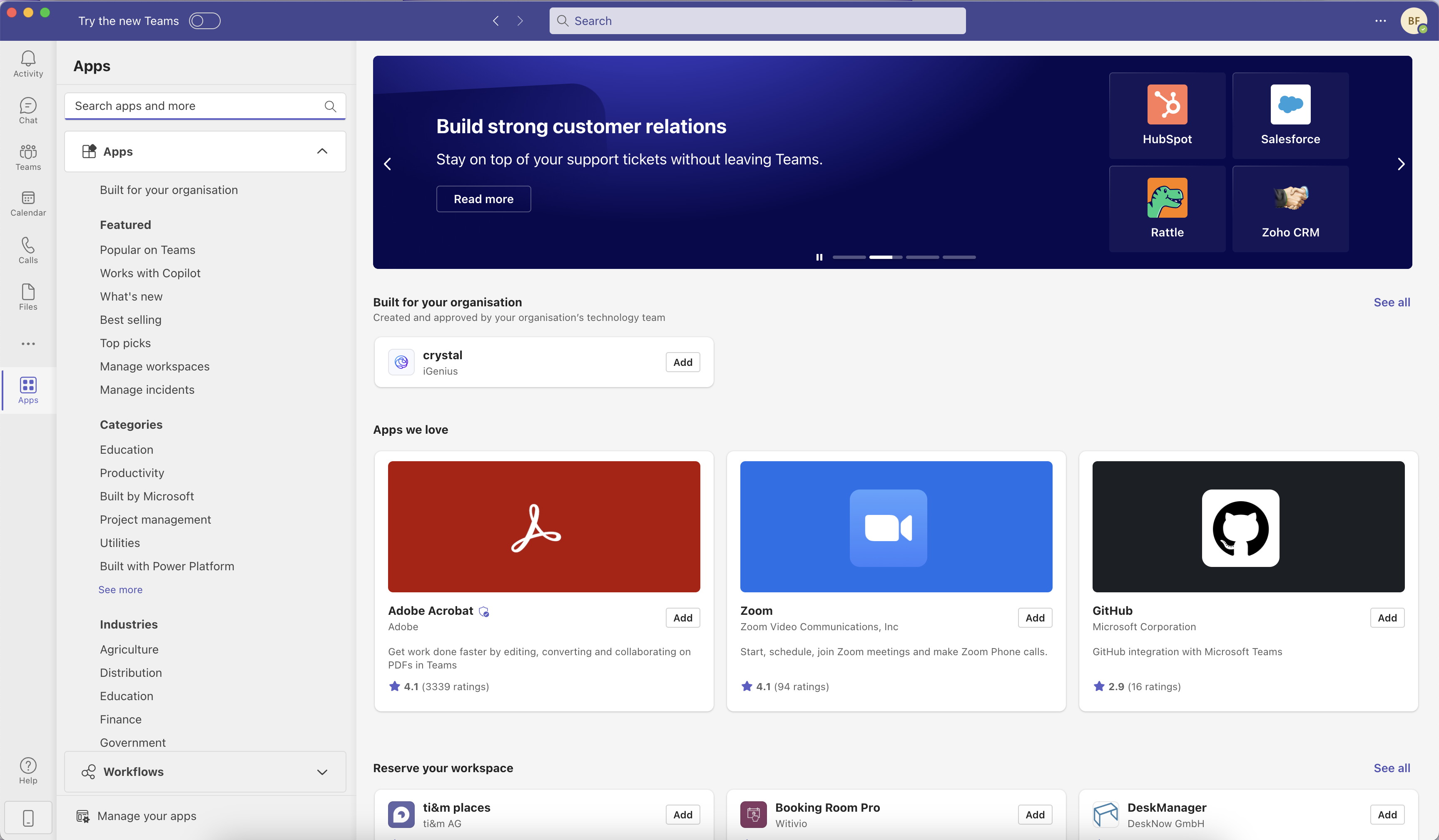The height and width of the screenshot is (840, 1439).
Task: Open the mobile device icon in sidebar
Action: [28, 818]
